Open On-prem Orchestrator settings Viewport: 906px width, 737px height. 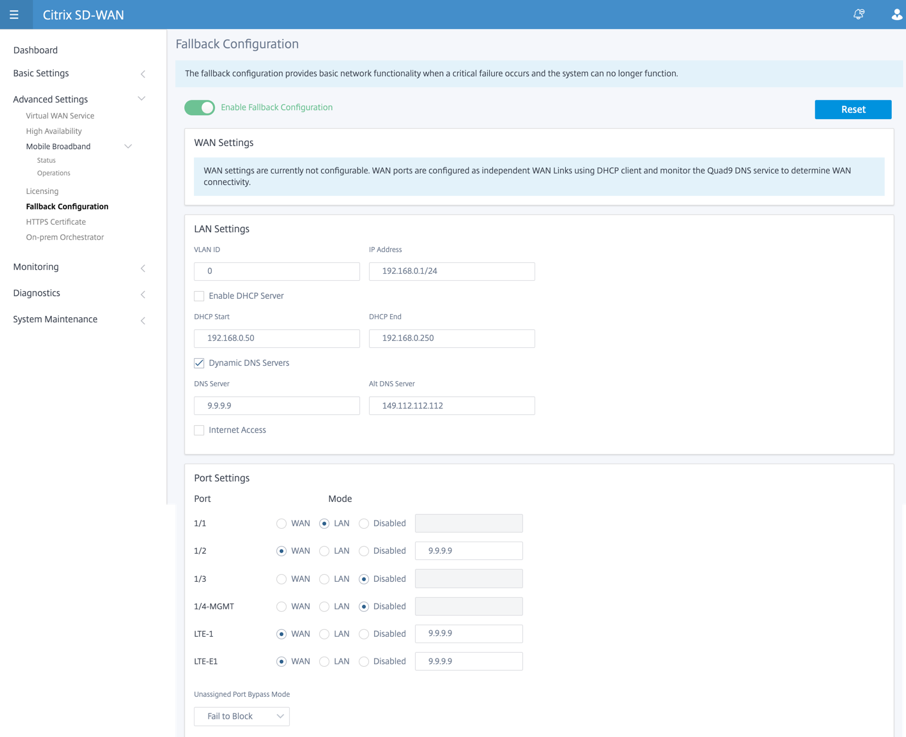point(65,237)
